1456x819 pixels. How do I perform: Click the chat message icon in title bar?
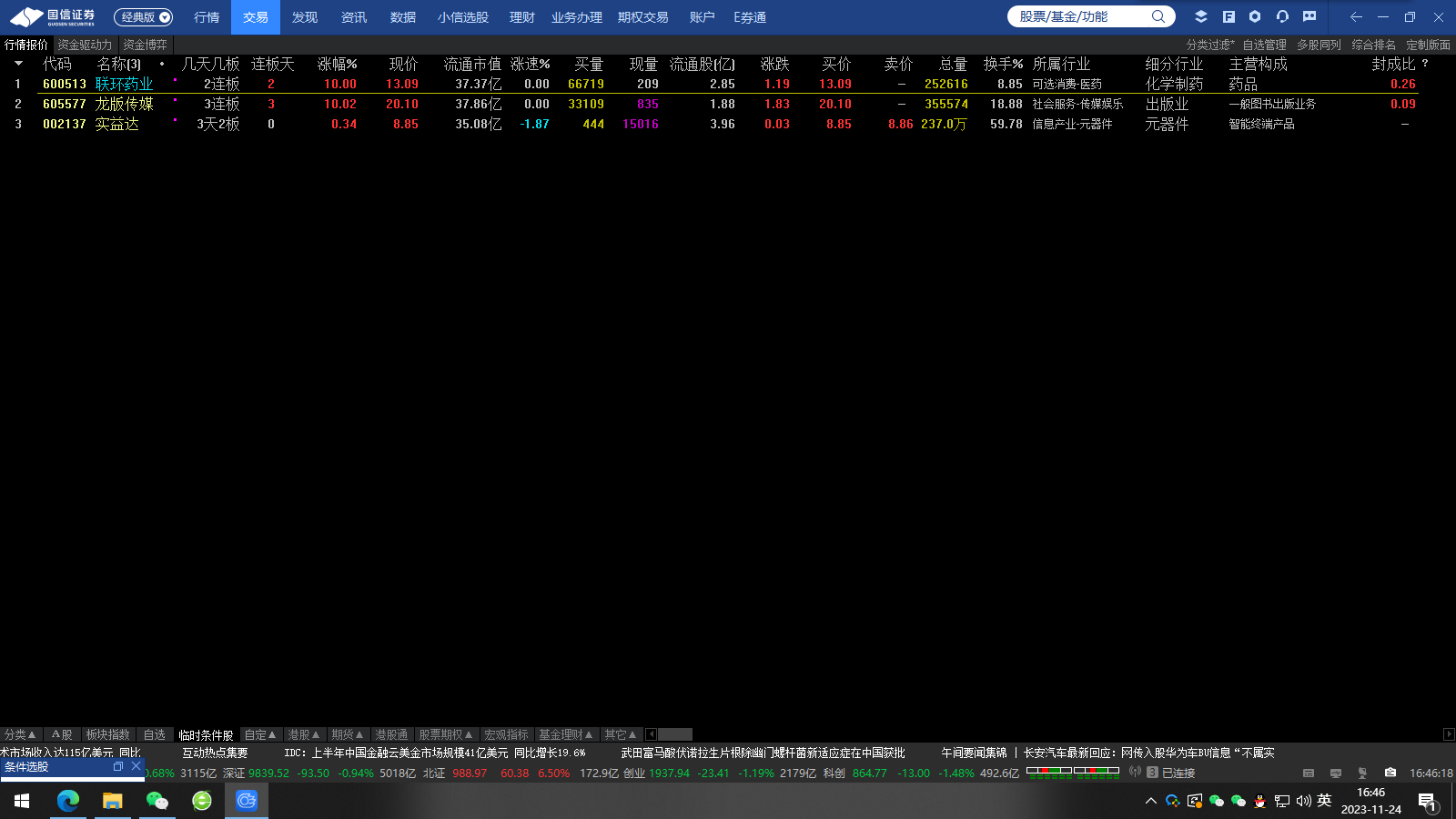tap(1309, 16)
